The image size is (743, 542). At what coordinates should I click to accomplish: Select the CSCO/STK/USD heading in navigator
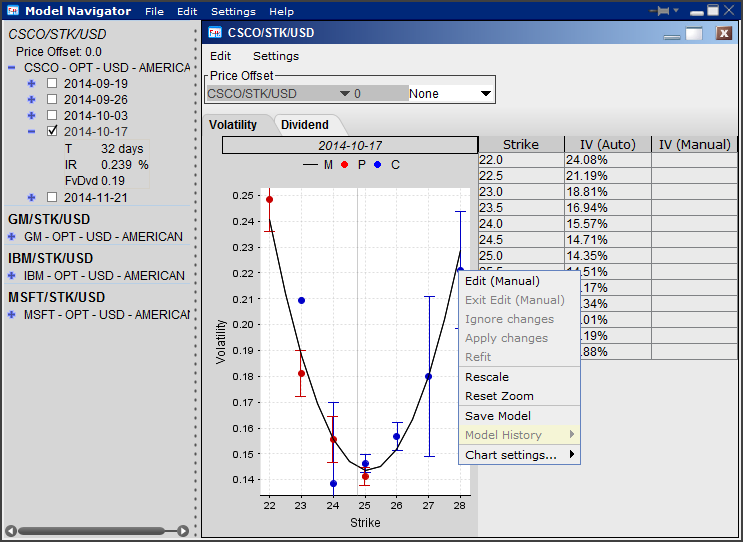[57, 34]
